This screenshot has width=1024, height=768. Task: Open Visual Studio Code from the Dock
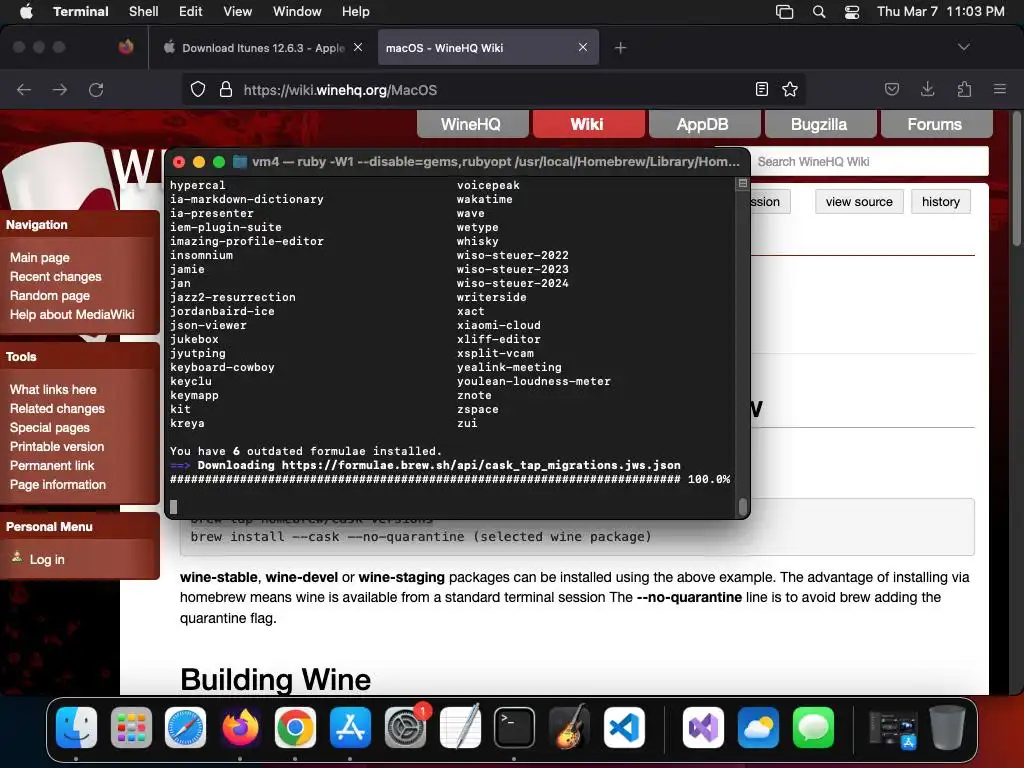tap(624, 727)
